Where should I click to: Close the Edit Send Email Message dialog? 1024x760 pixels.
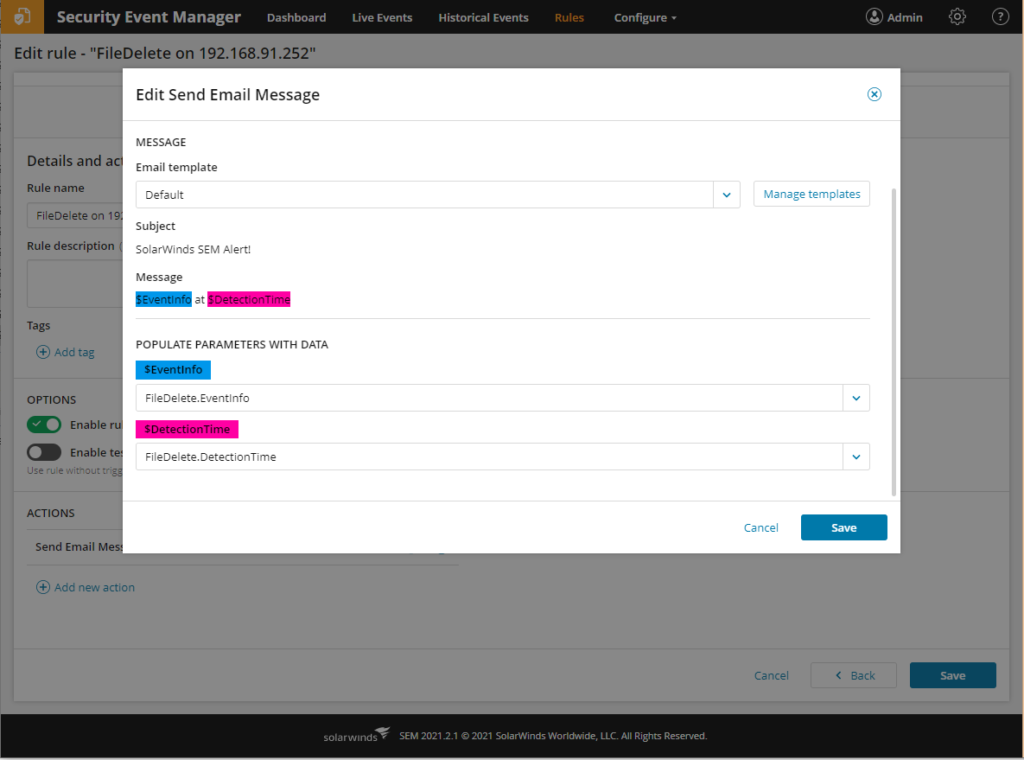pos(874,95)
